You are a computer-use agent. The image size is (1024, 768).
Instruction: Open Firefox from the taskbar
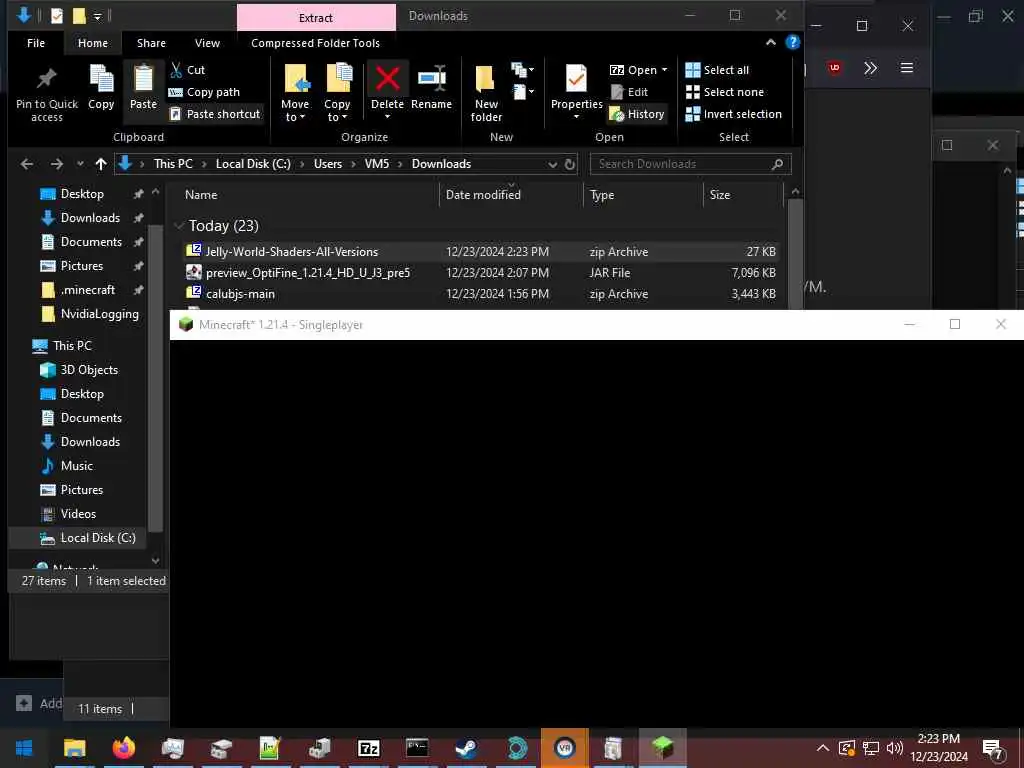(123, 748)
